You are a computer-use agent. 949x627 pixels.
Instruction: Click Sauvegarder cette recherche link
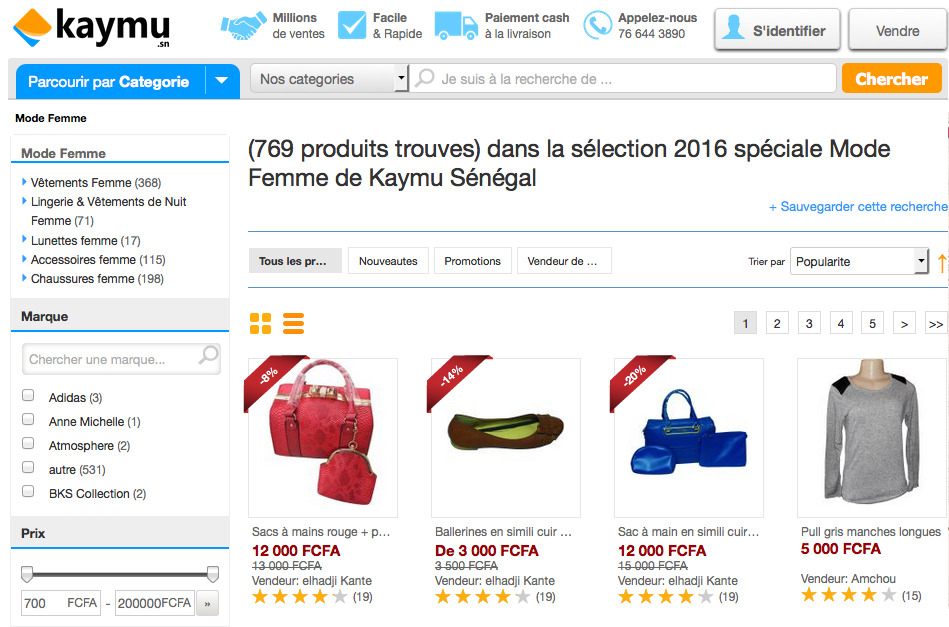pos(858,207)
